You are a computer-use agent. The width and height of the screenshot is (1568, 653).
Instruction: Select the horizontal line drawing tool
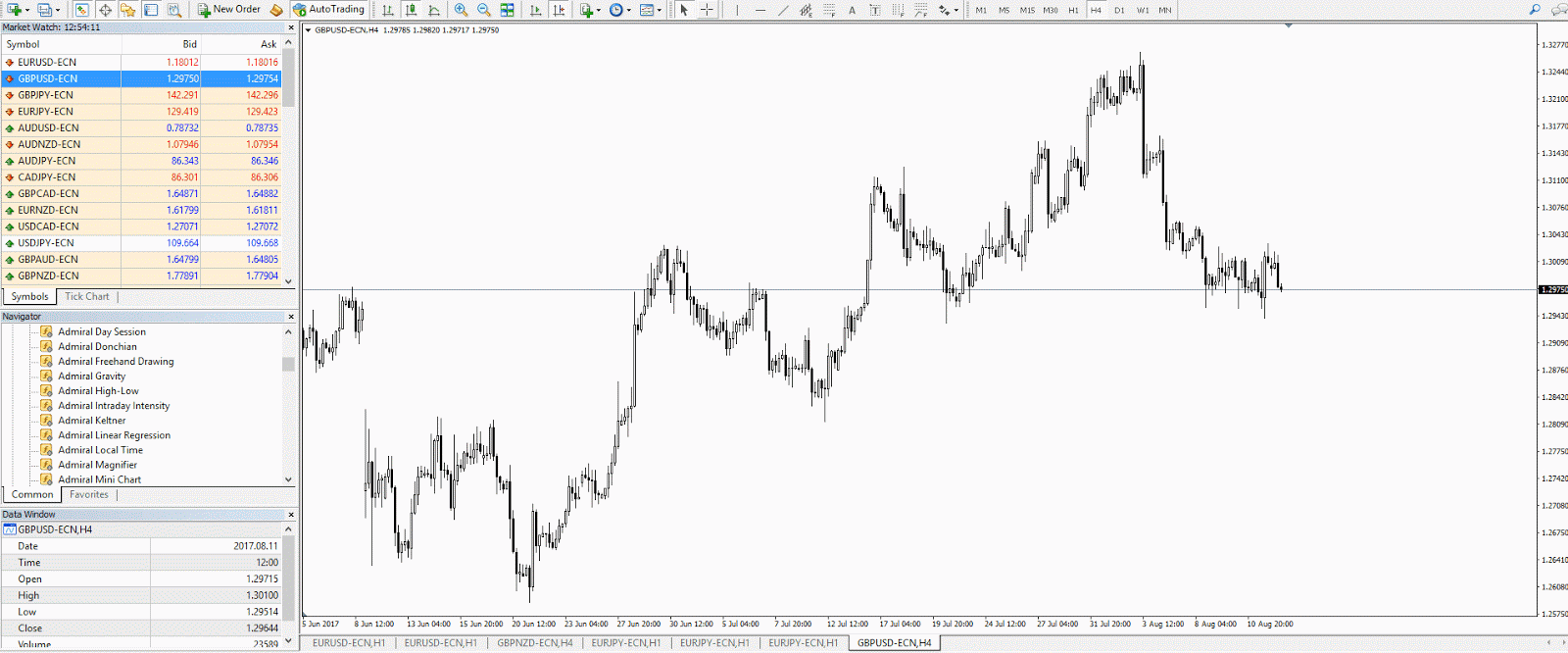pyautogui.click(x=760, y=10)
